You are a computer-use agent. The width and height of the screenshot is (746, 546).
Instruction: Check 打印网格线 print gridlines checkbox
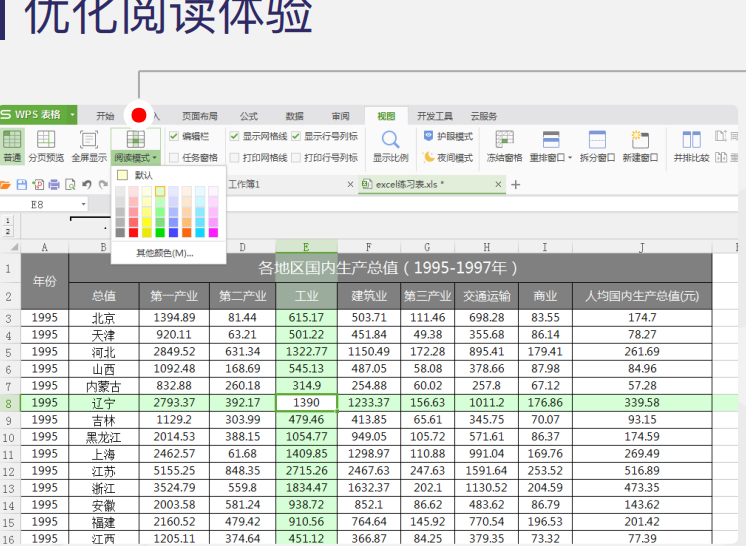(x=234, y=157)
